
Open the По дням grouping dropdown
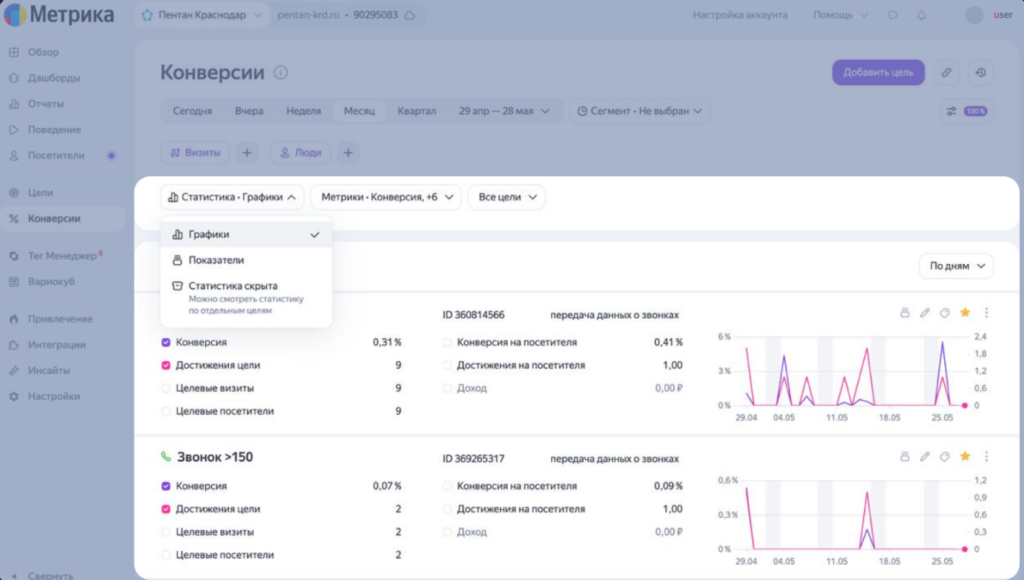tap(956, 266)
